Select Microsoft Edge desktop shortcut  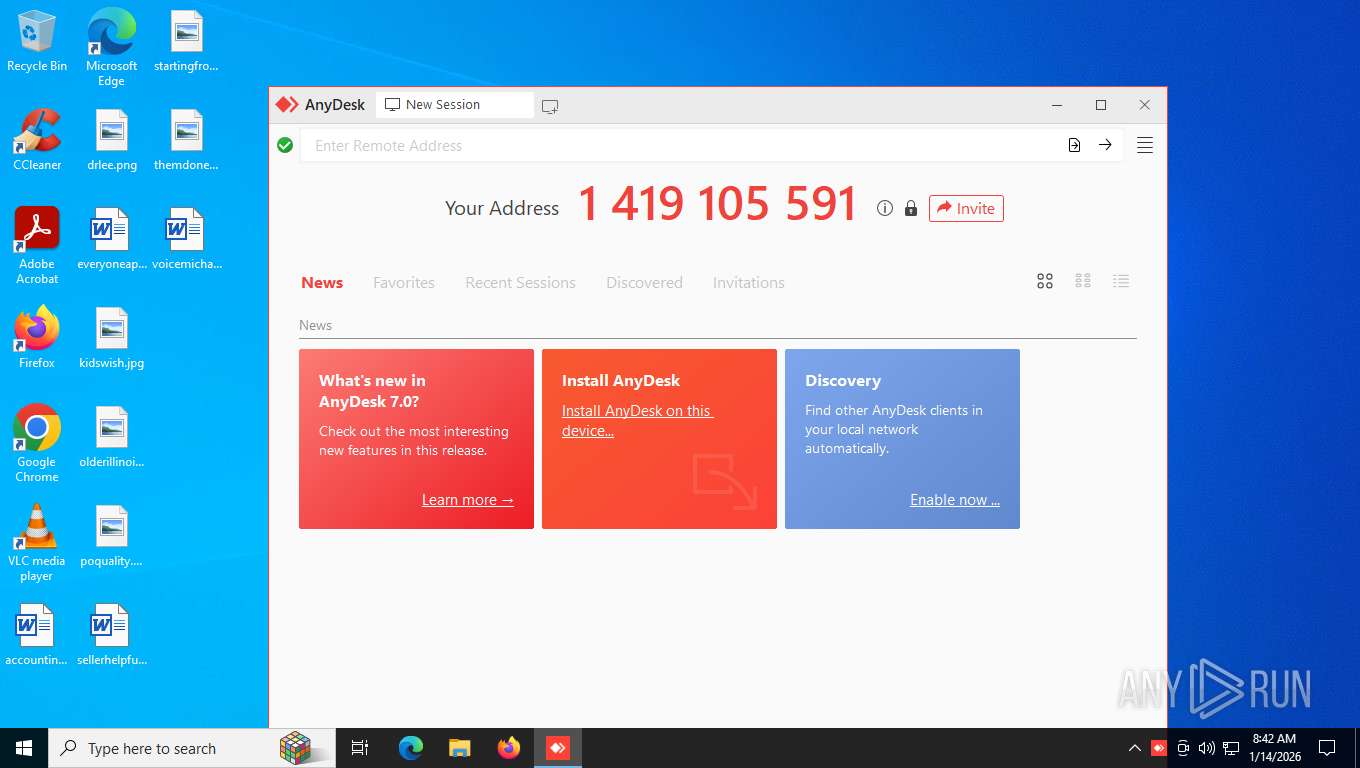[111, 47]
